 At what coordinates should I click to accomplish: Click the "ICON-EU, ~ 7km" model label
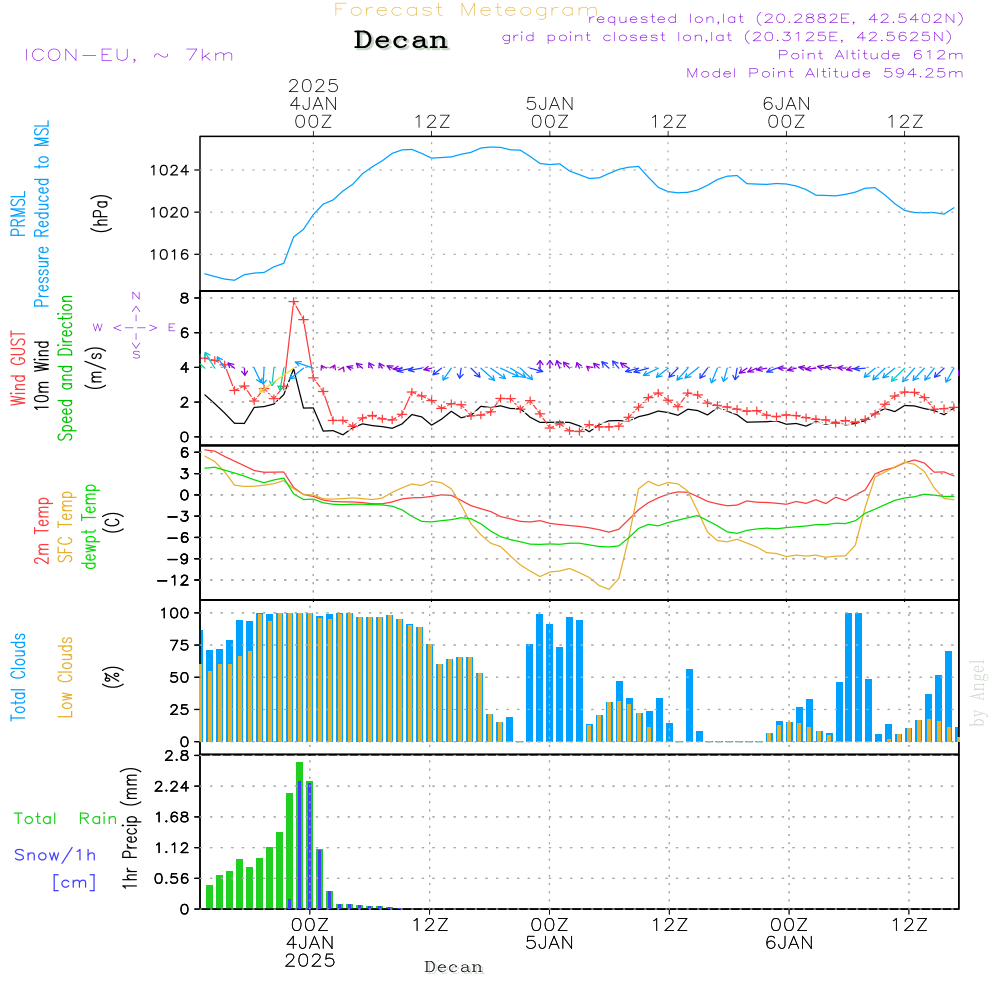[129, 55]
